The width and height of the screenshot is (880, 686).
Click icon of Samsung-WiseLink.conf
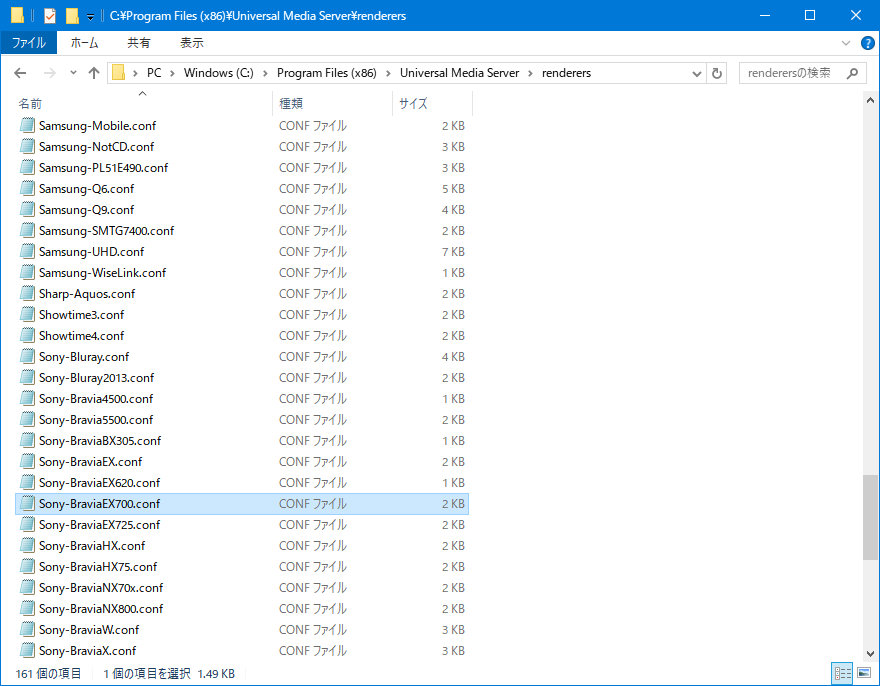pos(27,272)
